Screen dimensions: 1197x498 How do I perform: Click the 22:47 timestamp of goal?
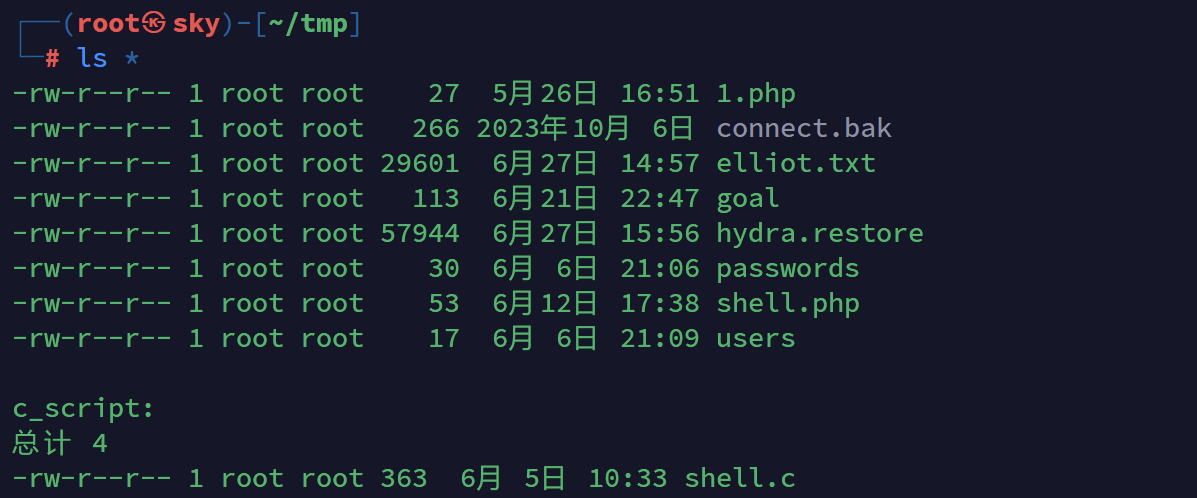tap(660, 199)
